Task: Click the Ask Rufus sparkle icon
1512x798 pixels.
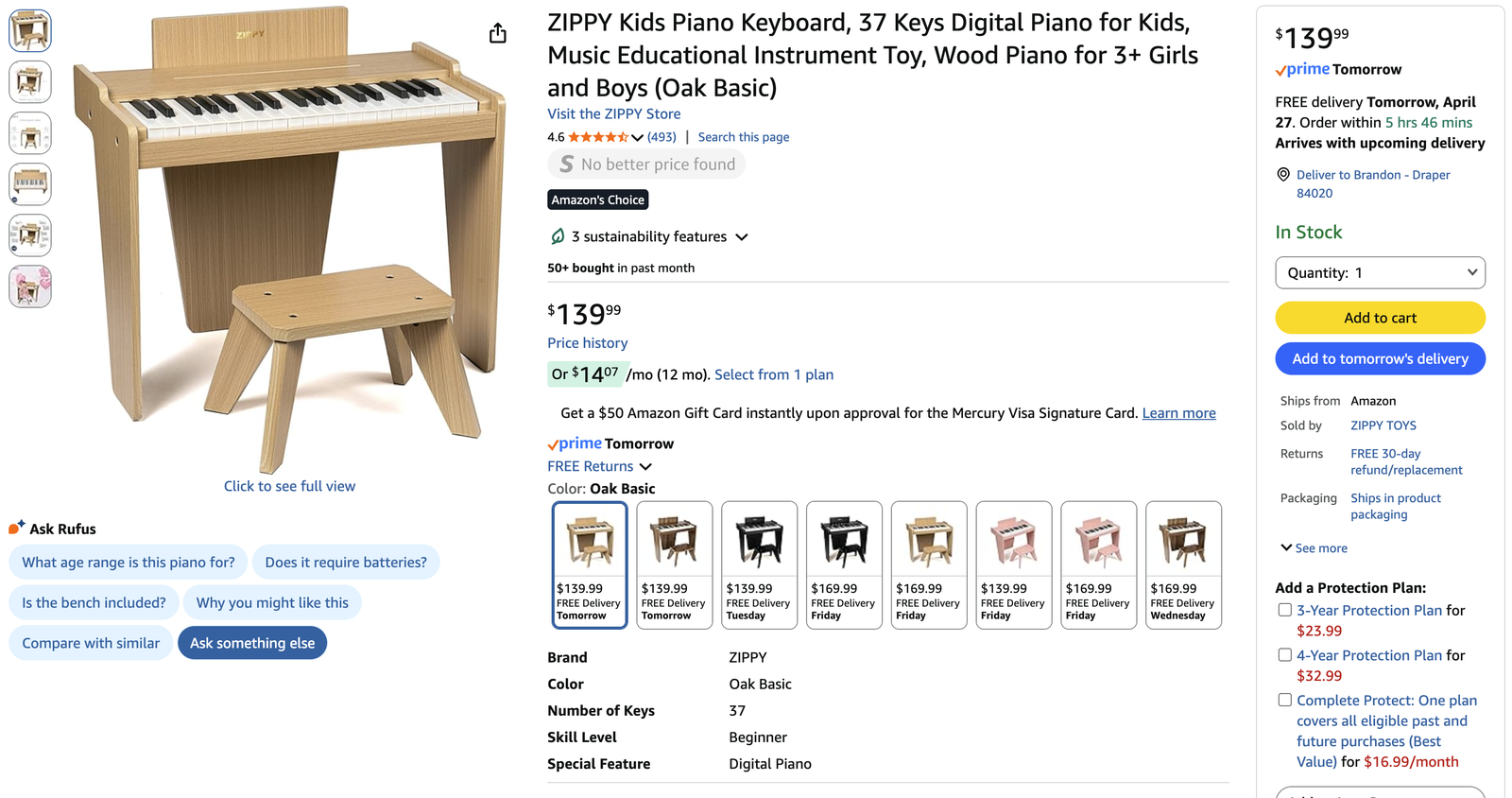Action: [x=17, y=528]
